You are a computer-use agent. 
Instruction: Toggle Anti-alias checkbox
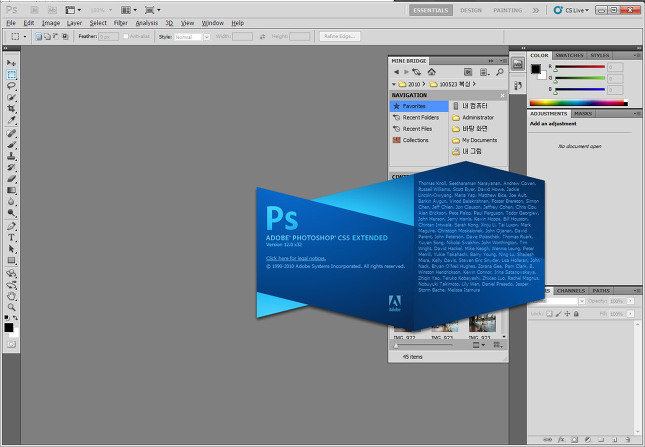[x=126, y=36]
